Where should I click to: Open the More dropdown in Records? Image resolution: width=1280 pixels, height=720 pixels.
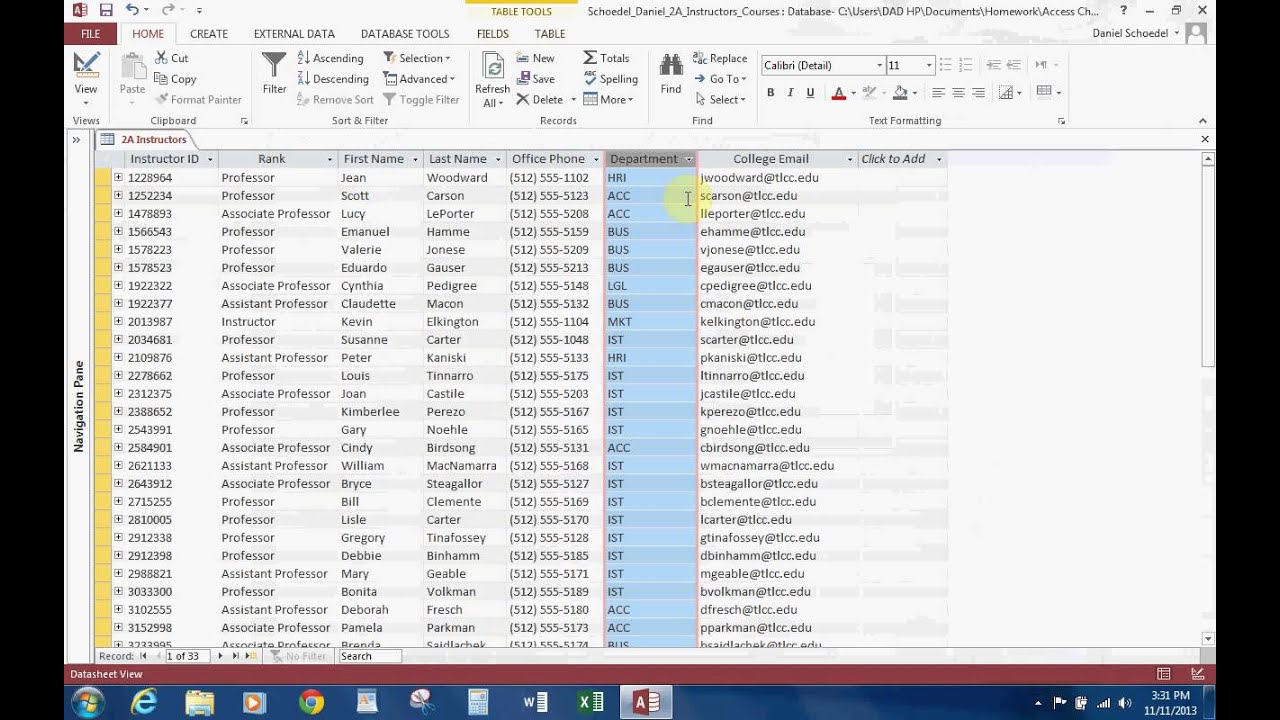tap(609, 100)
